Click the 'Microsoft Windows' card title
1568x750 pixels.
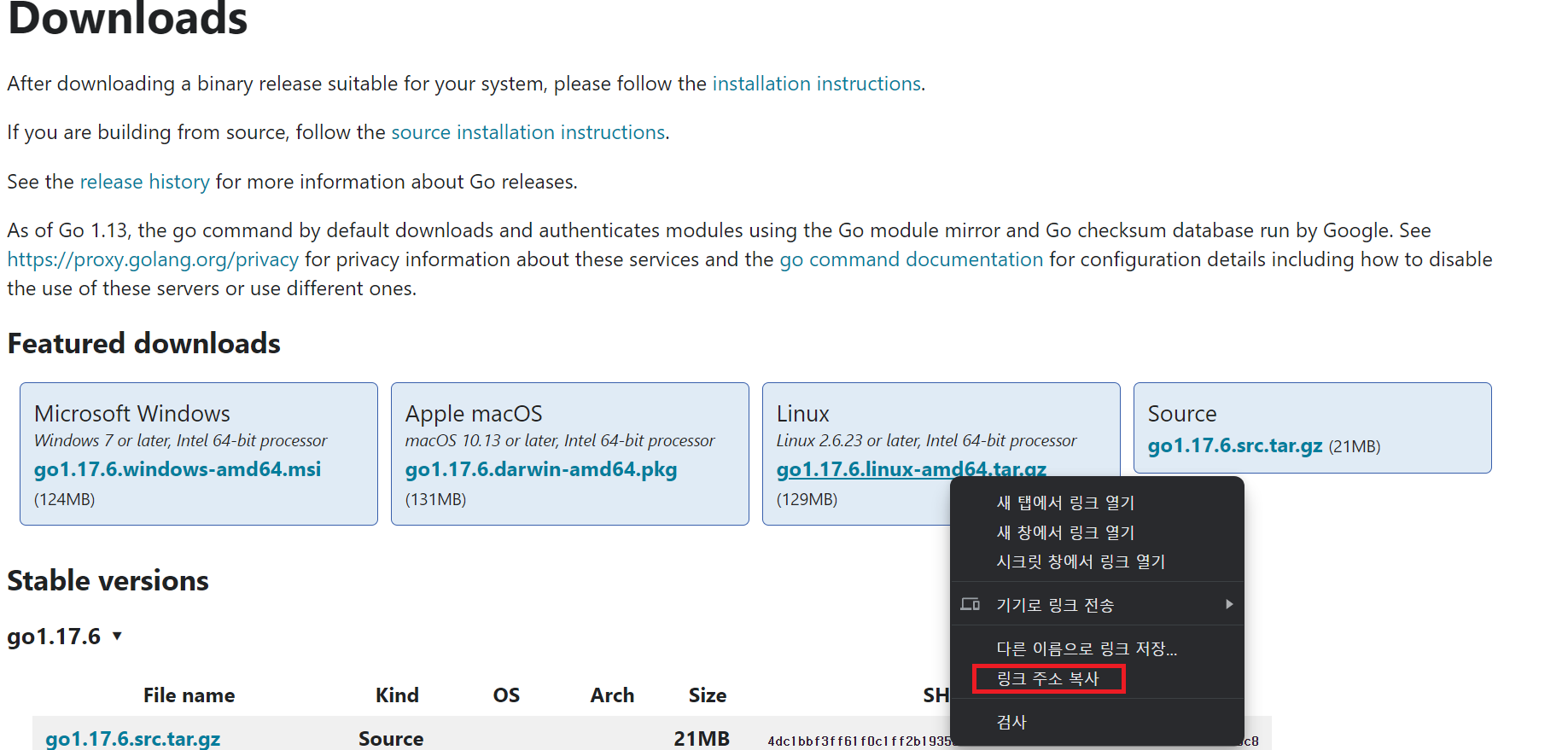tap(132, 414)
